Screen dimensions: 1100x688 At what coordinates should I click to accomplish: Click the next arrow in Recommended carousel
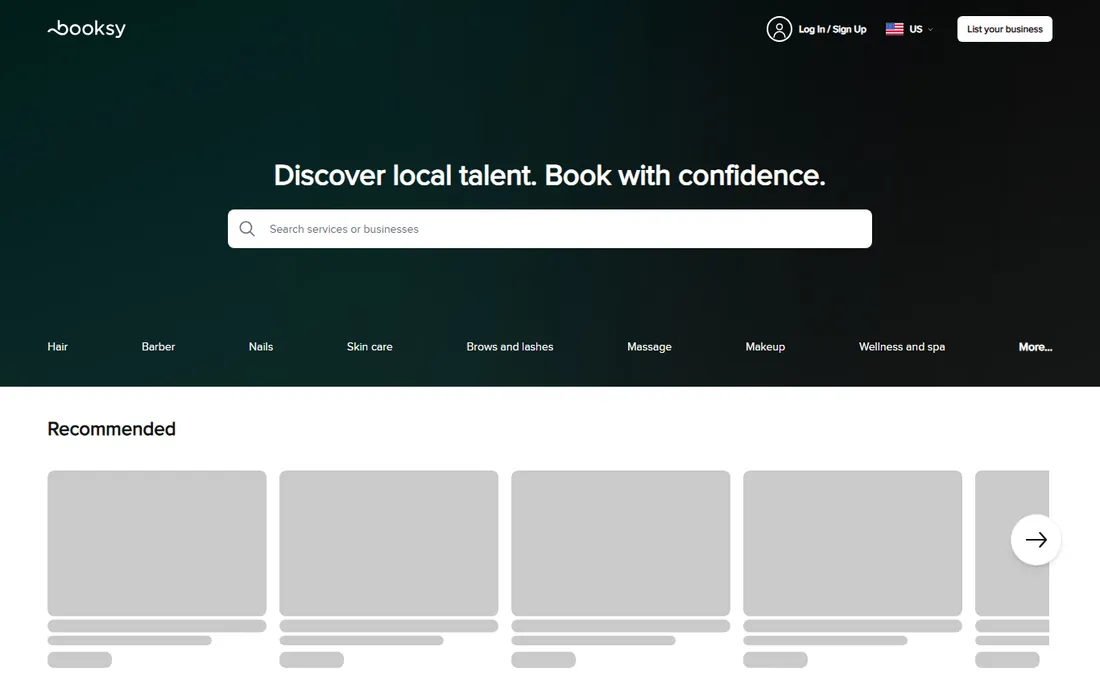pyautogui.click(x=1035, y=539)
